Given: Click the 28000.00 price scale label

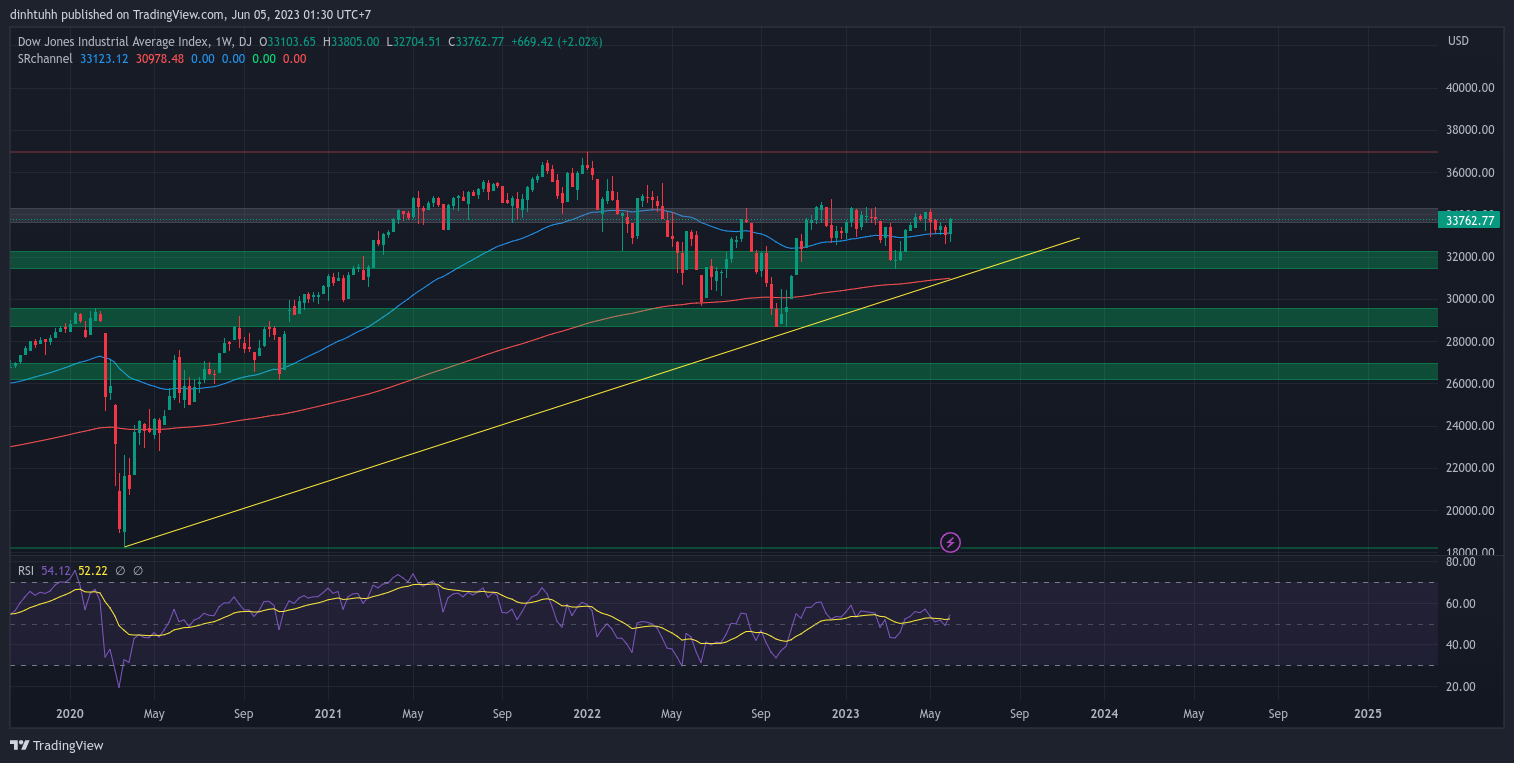Looking at the screenshot, I should pos(1470,342).
